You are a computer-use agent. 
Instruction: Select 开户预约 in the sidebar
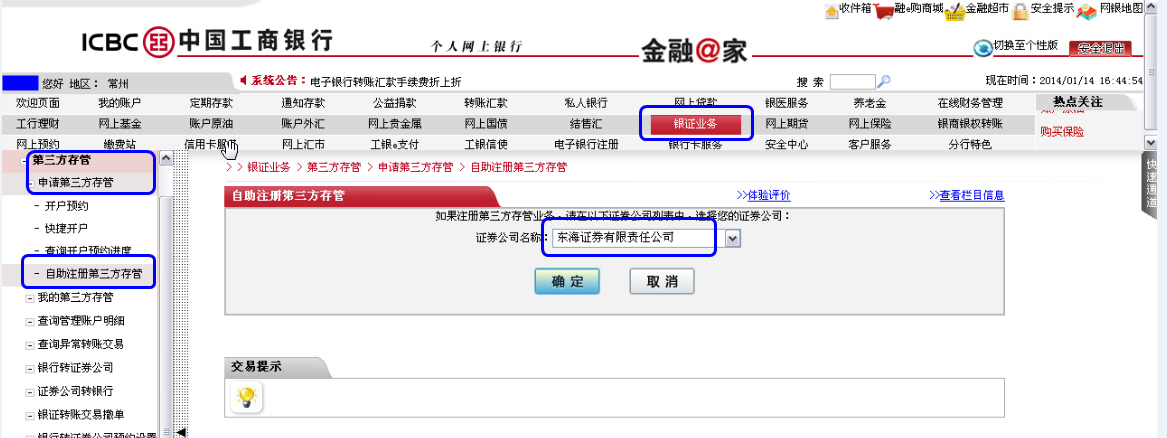[66, 206]
